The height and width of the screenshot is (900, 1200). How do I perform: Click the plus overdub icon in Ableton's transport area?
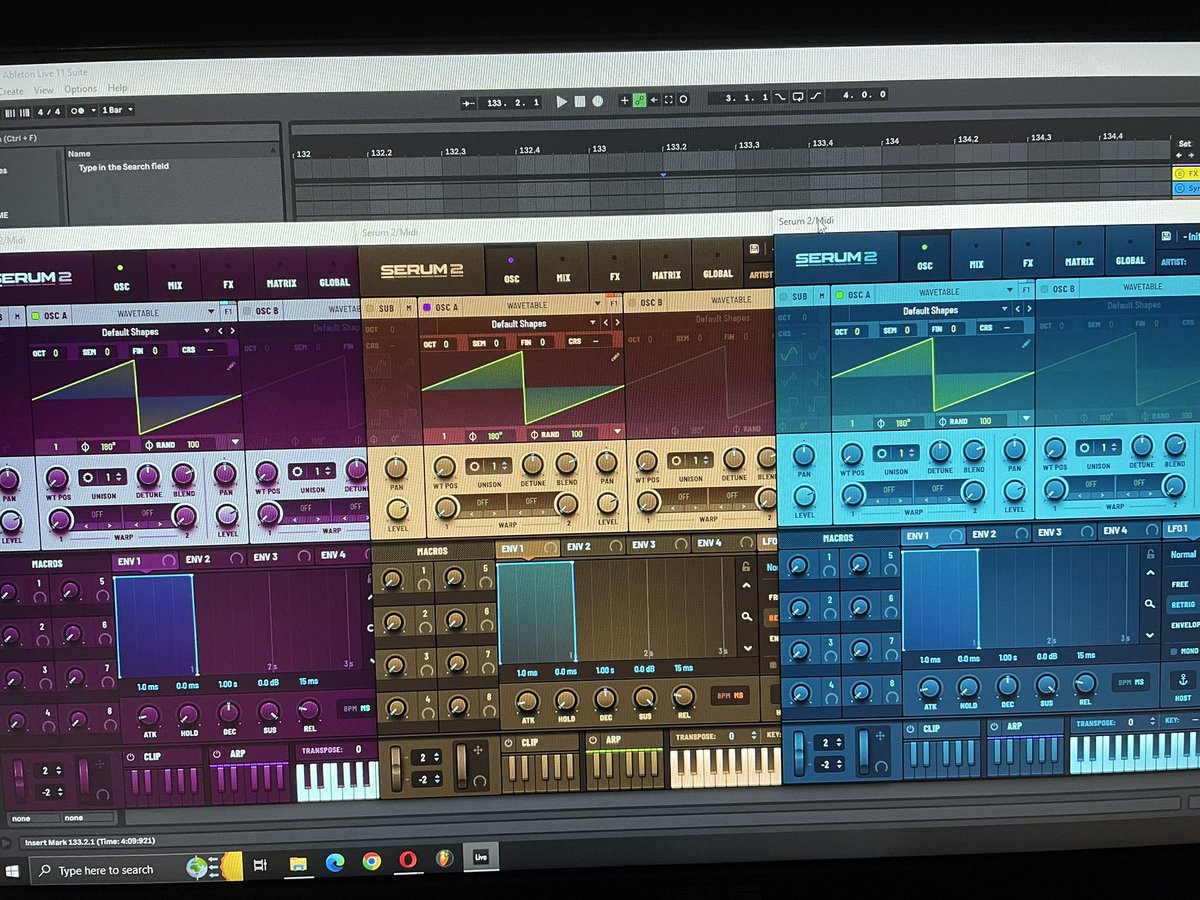pos(624,100)
